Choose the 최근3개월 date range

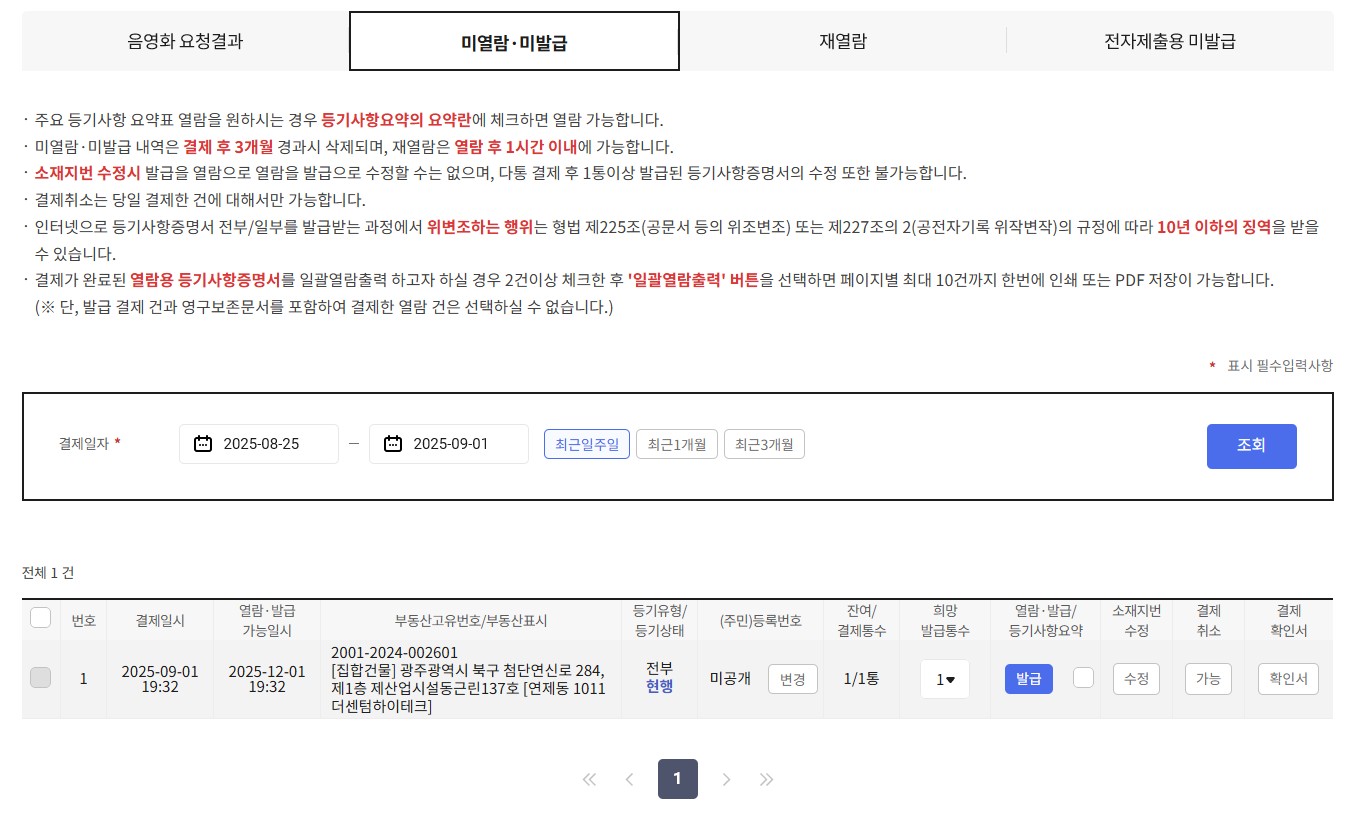764,444
